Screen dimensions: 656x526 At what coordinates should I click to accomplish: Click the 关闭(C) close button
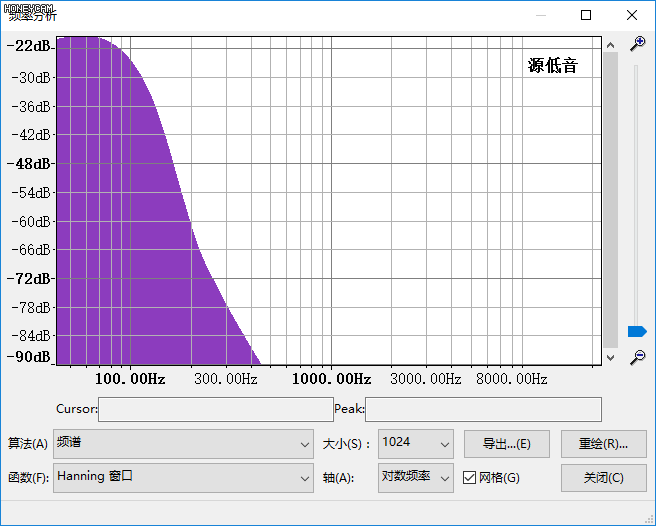(x=603, y=478)
